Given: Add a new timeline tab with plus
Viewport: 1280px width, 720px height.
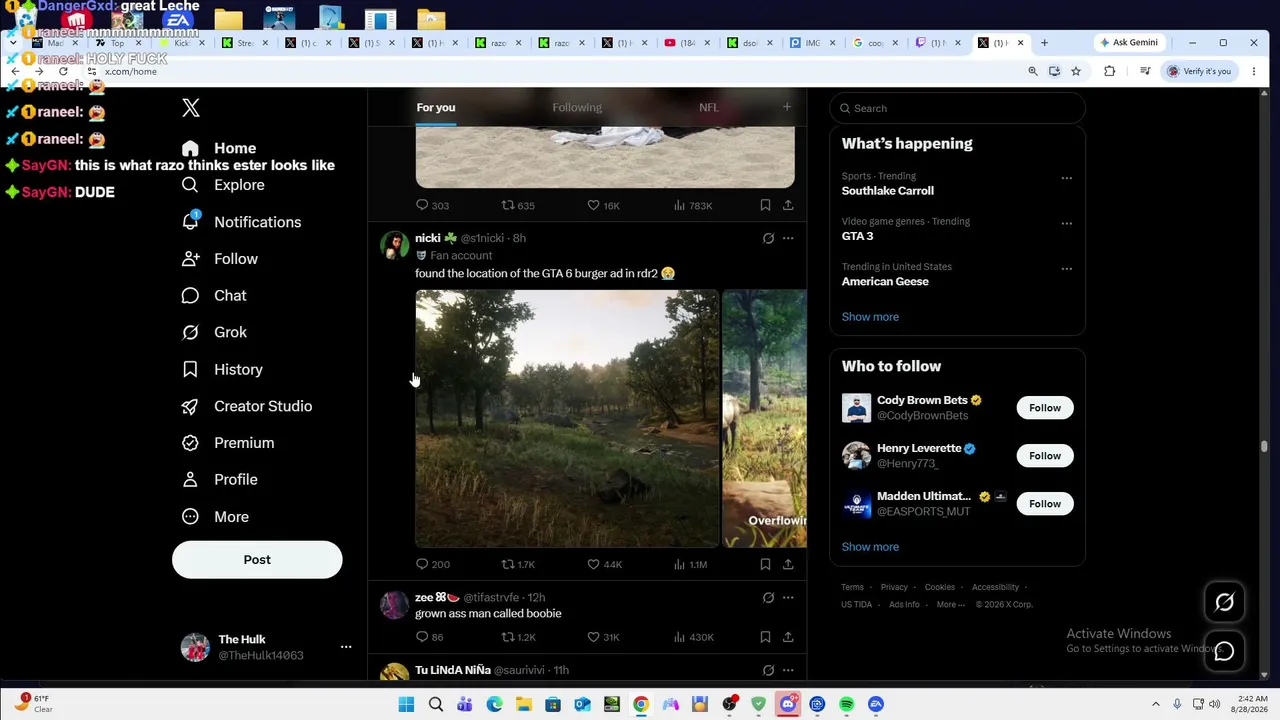Looking at the screenshot, I should pos(787,107).
